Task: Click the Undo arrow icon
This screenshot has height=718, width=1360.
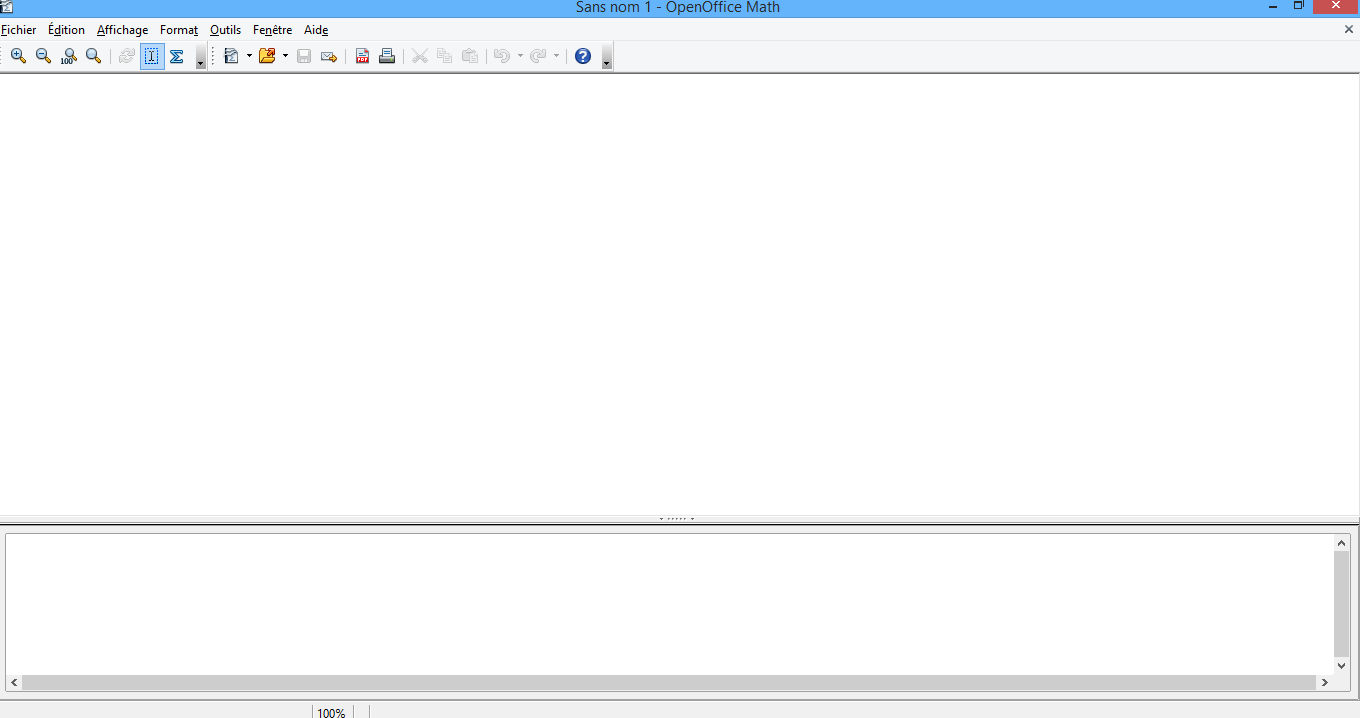Action: click(x=502, y=56)
